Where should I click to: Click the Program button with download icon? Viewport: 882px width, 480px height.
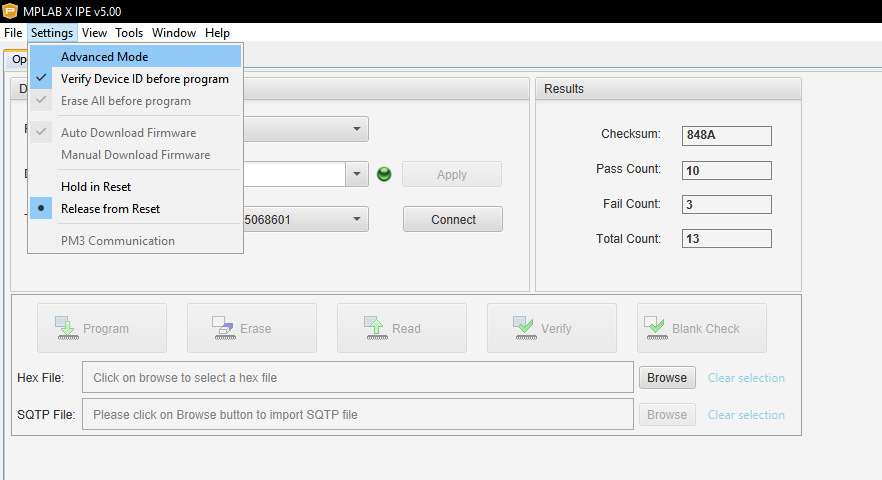pos(102,328)
